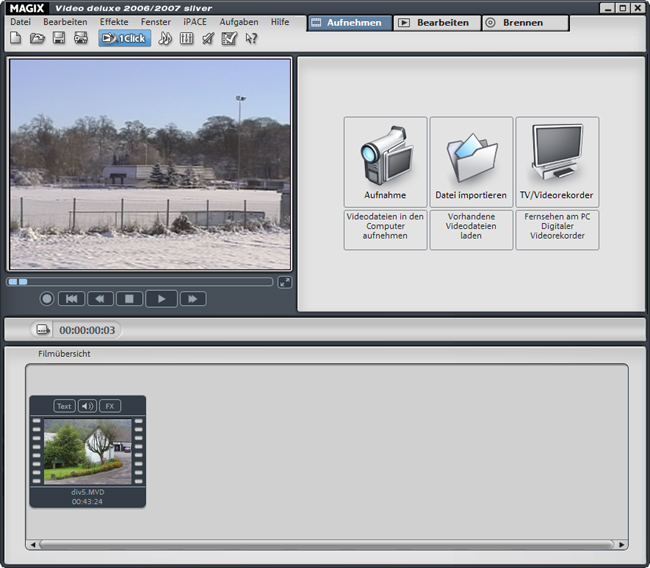Toggle the clip's audio speaker button
This screenshot has width=650, height=568.
tap(87, 406)
